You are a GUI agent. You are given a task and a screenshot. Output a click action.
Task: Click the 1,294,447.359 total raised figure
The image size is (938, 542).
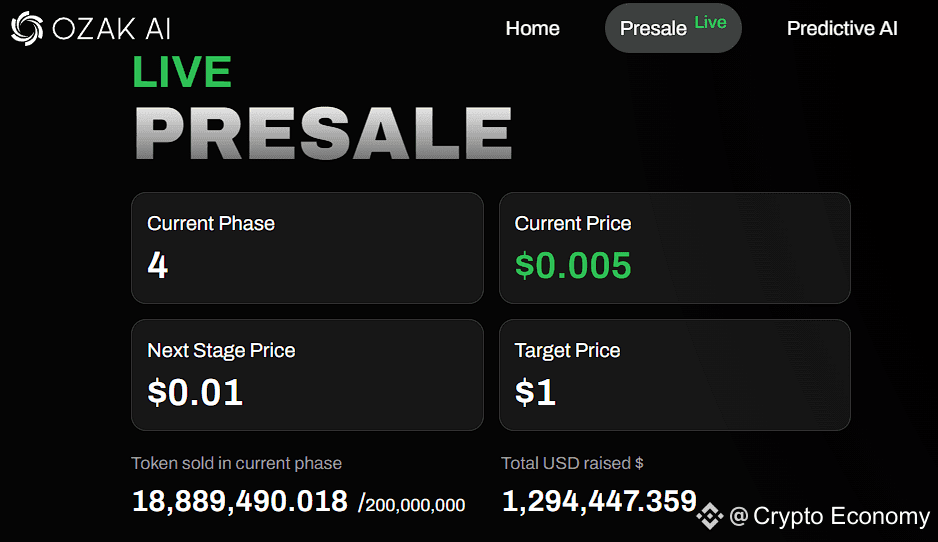(x=599, y=501)
